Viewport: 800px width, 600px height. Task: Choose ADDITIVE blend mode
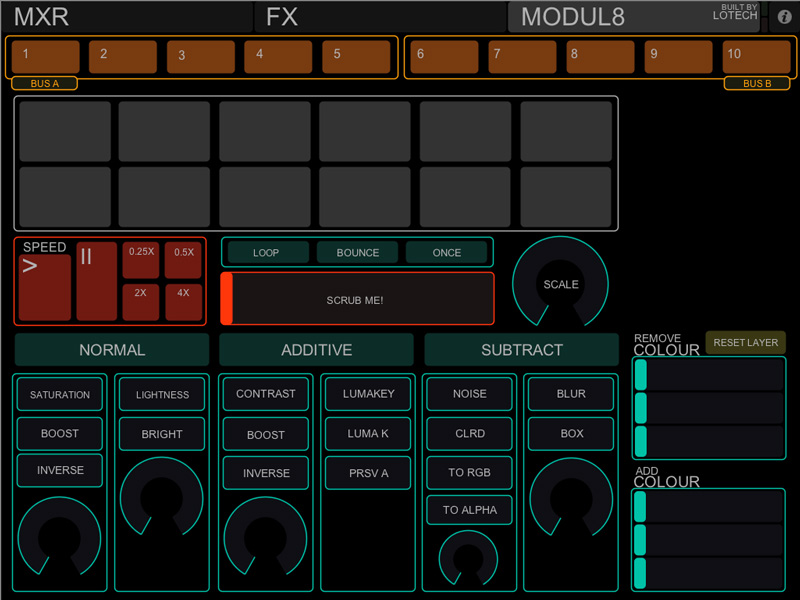click(x=316, y=350)
